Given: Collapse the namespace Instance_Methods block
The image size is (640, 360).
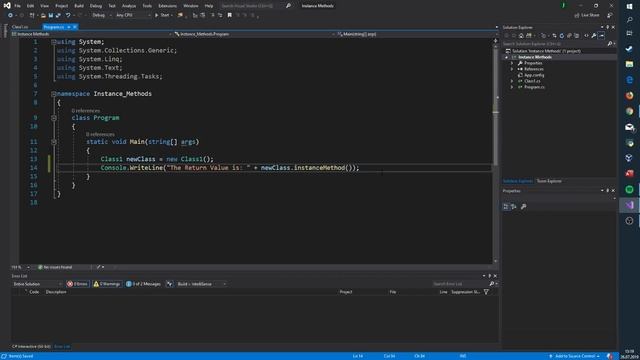Looking at the screenshot, I should click(53, 94).
